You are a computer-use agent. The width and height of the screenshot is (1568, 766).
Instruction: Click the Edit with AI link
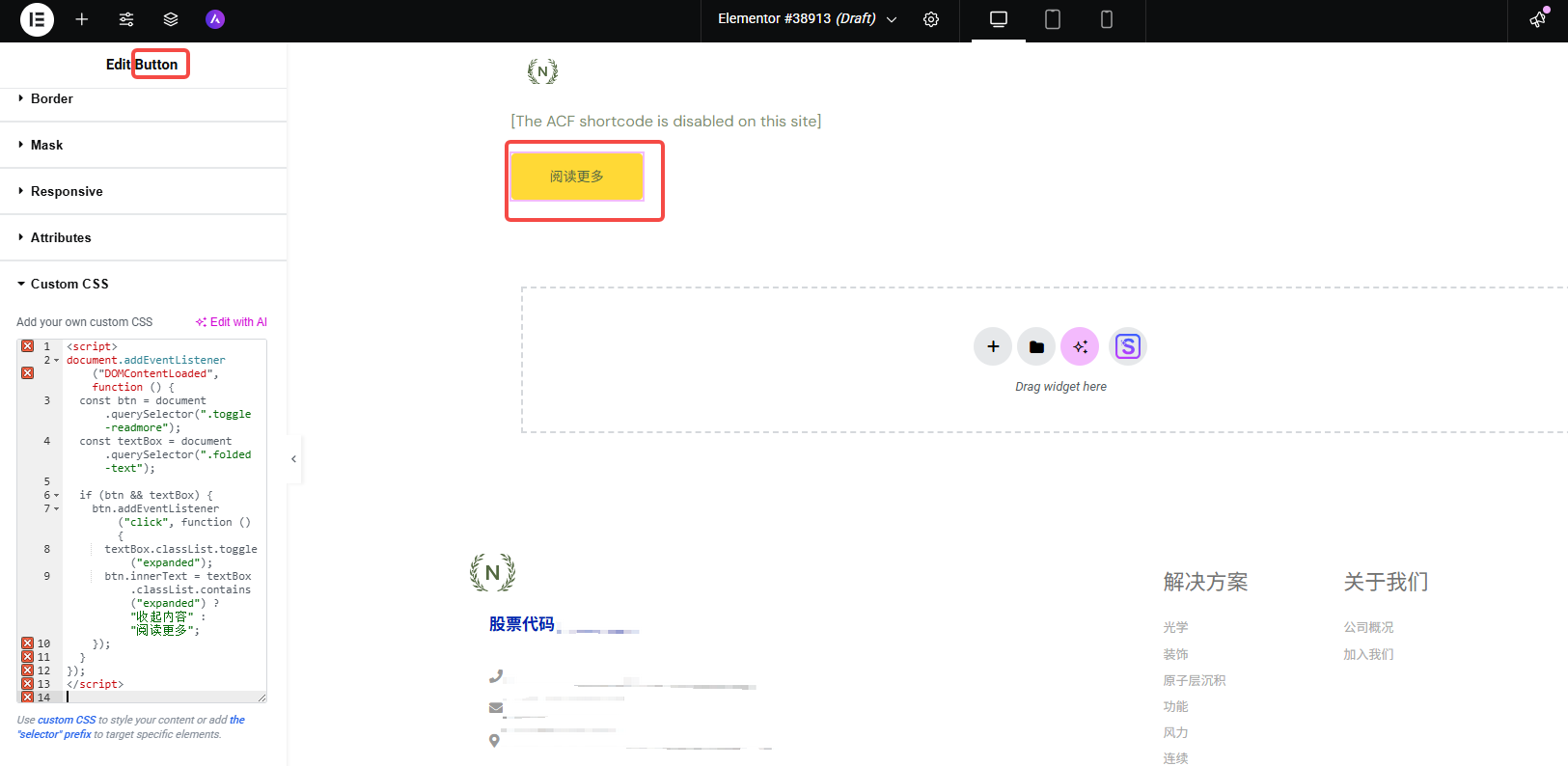coord(232,322)
